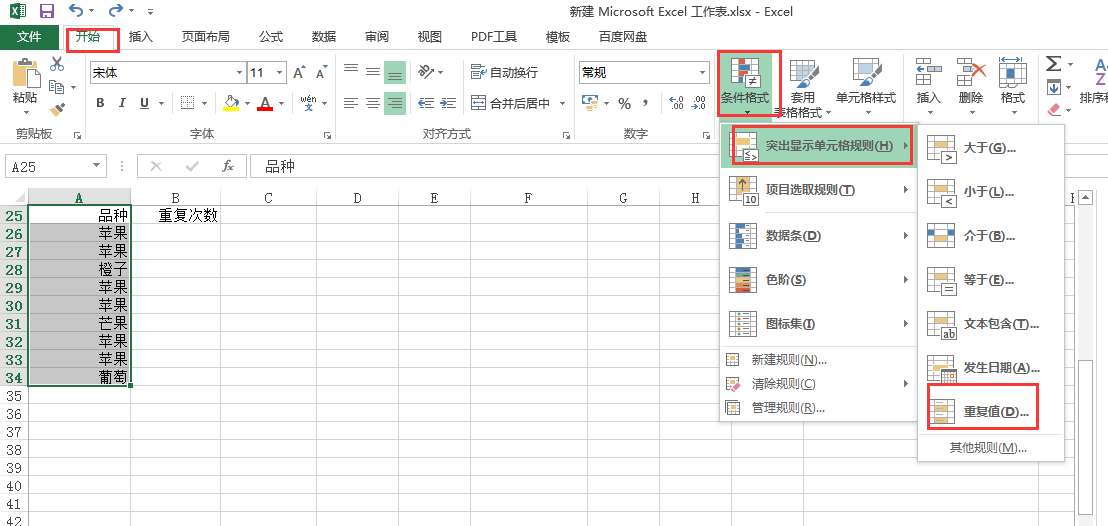Open 套用表格格式 table format gallery
The width and height of the screenshot is (1108, 526).
(x=803, y=86)
